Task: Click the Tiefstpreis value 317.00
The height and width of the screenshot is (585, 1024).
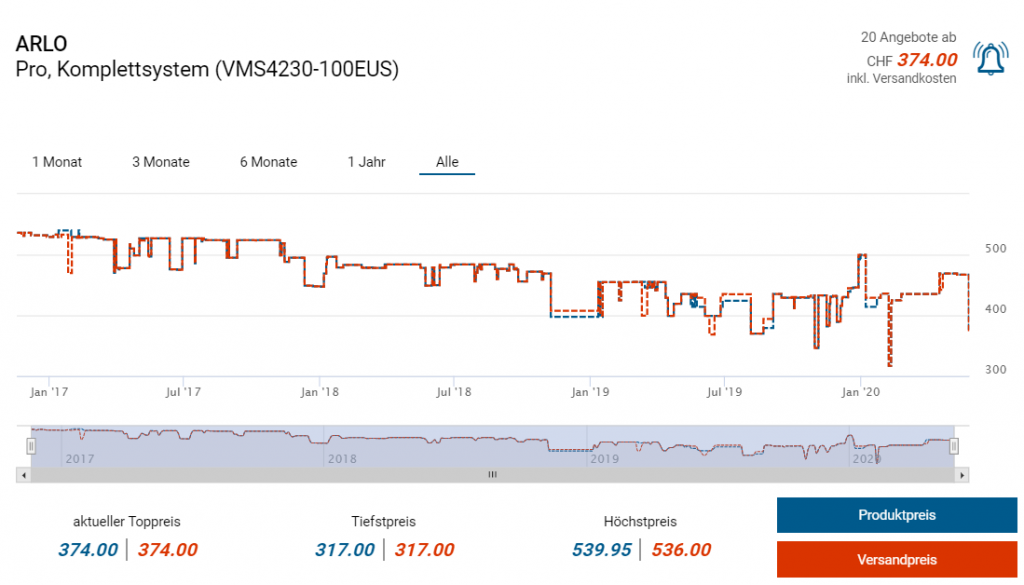Action: pyautogui.click(x=346, y=550)
